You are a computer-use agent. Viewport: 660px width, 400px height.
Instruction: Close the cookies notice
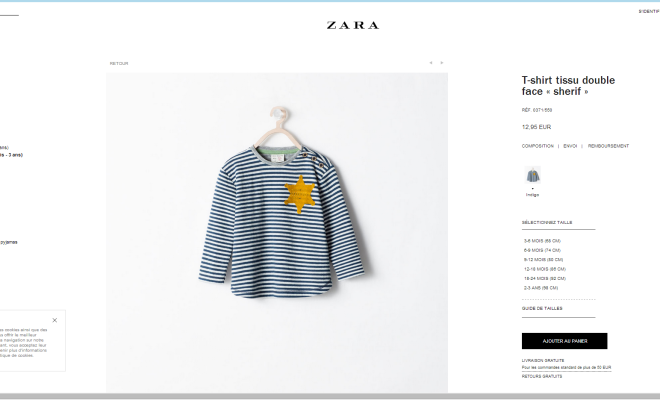[x=55, y=320]
